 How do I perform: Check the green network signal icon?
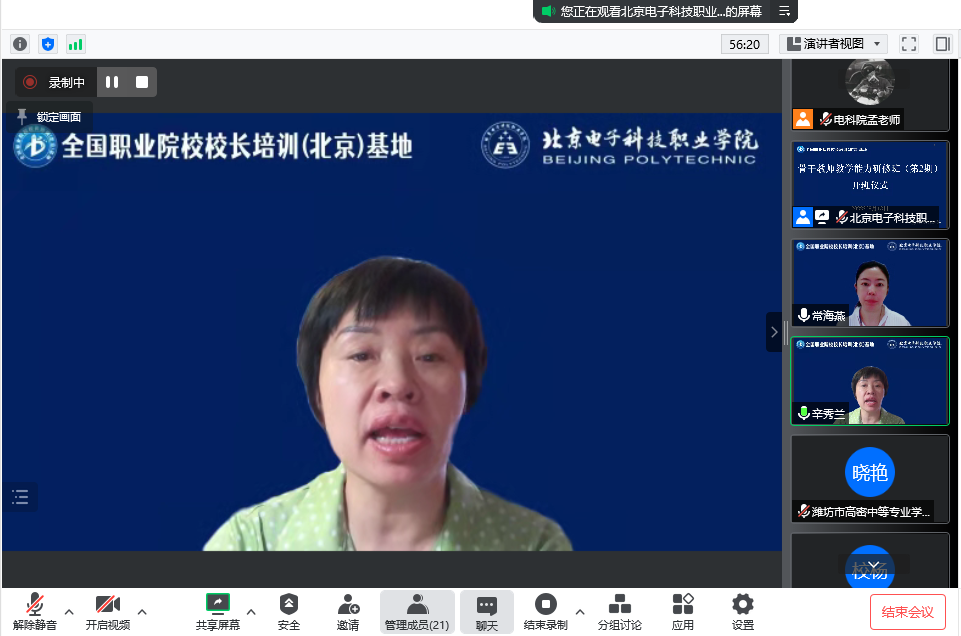pos(76,44)
